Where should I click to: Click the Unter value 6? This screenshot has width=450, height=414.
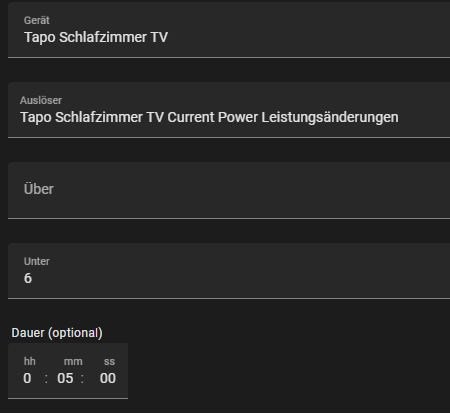click(x=28, y=278)
